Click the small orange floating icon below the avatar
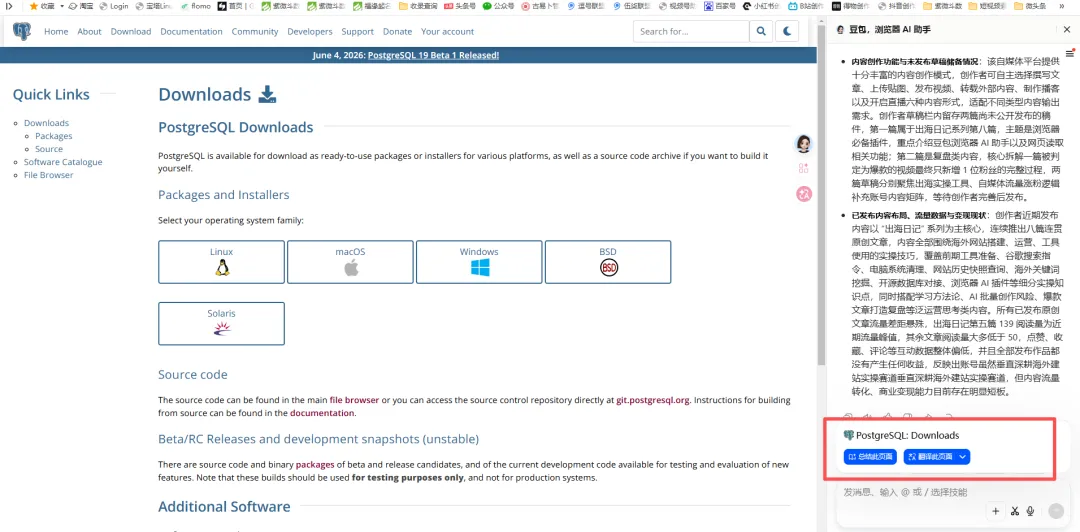 (804, 168)
